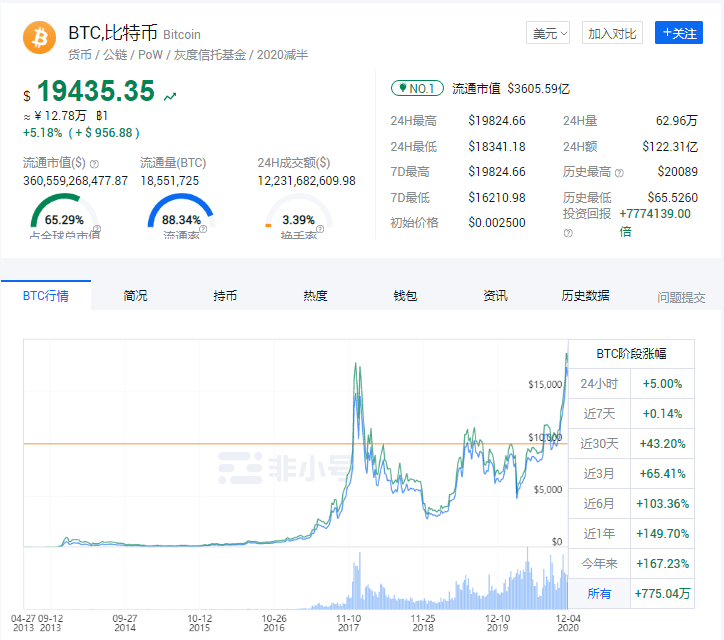Click help icon under 投资回报

pyautogui.click(x=568, y=232)
